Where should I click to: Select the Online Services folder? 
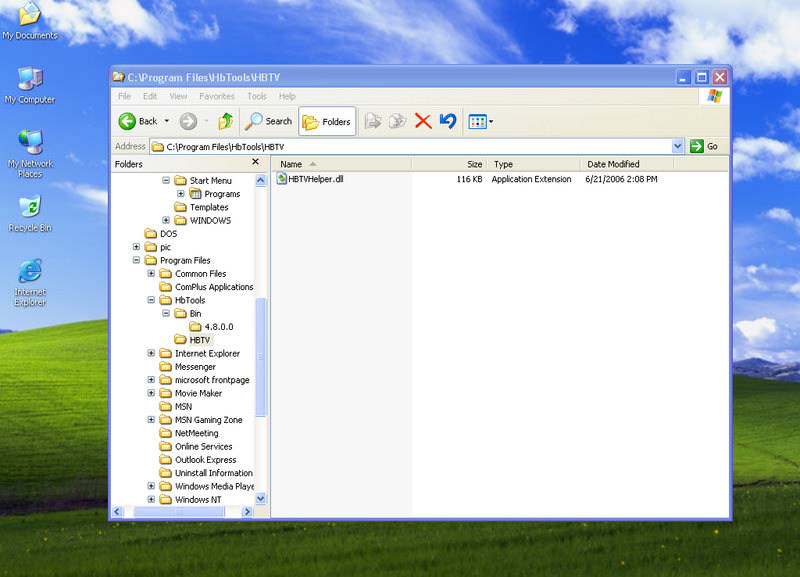click(204, 446)
